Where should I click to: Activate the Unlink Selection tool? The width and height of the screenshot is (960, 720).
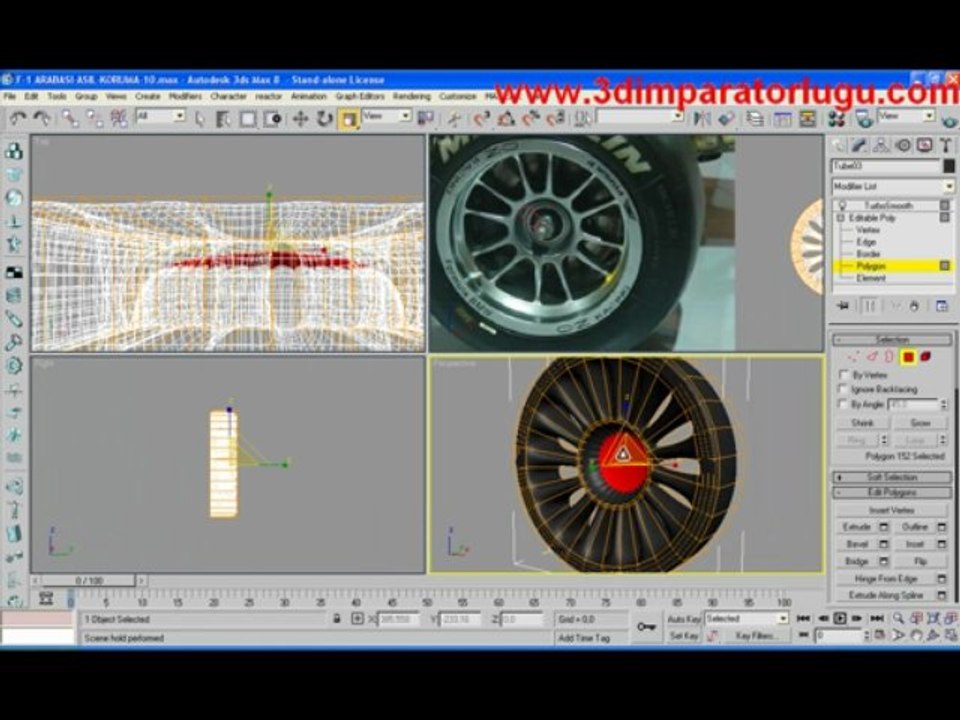coord(94,118)
